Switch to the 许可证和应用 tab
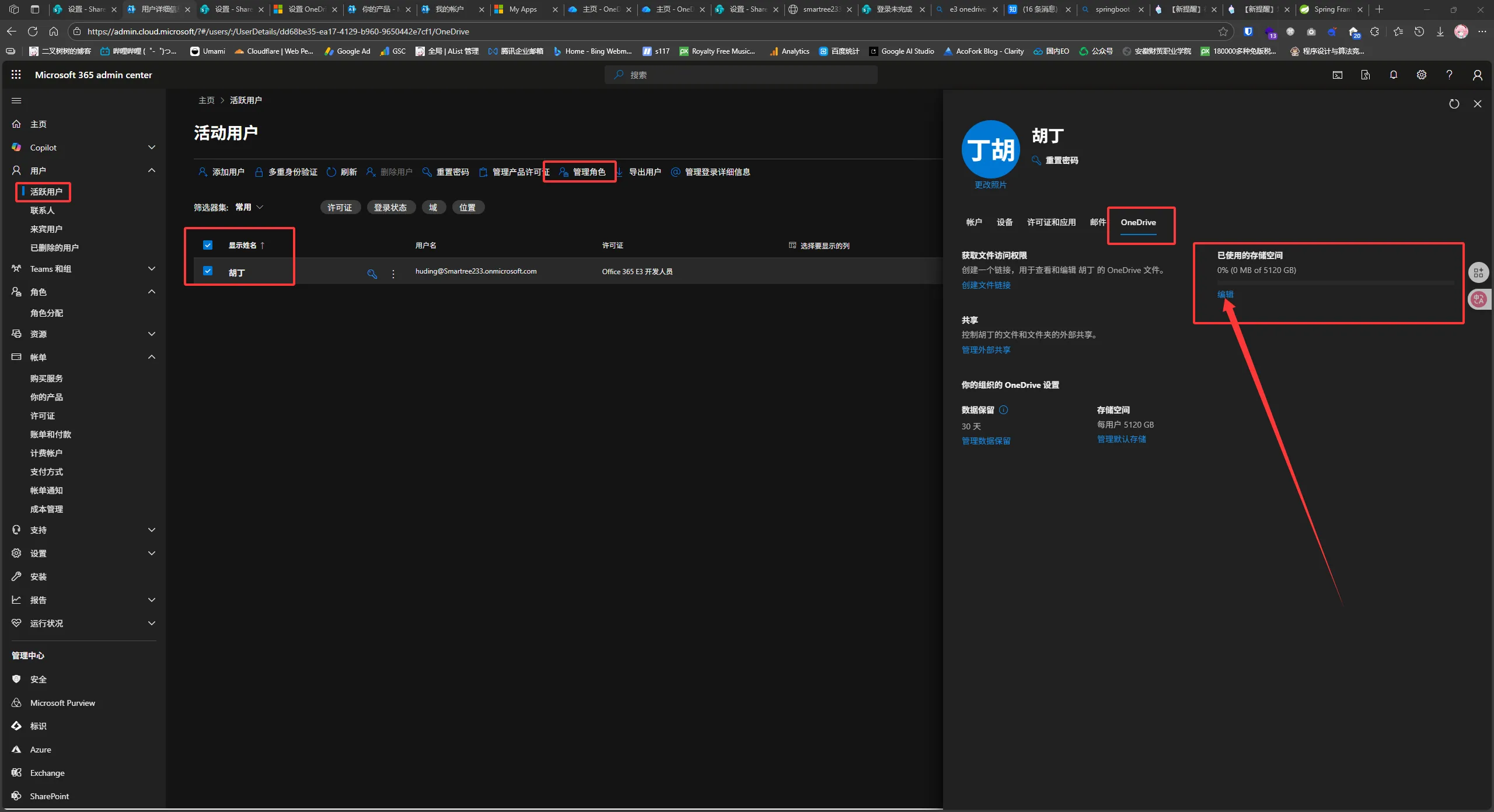The height and width of the screenshot is (812, 1494). (x=1051, y=222)
